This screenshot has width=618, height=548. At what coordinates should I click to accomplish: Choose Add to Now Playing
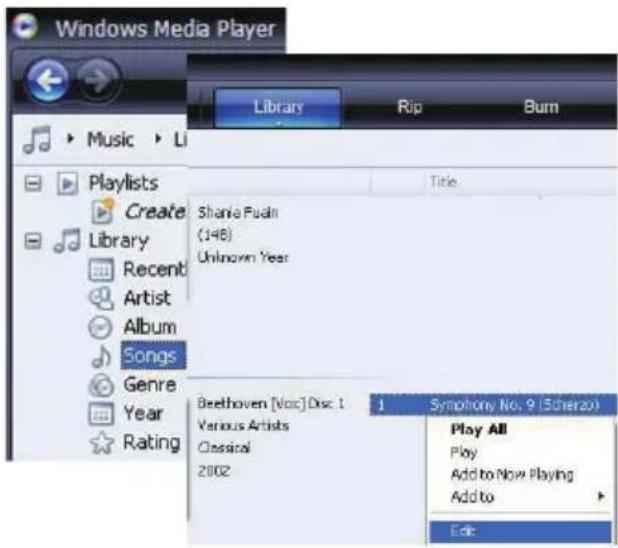pos(512,474)
